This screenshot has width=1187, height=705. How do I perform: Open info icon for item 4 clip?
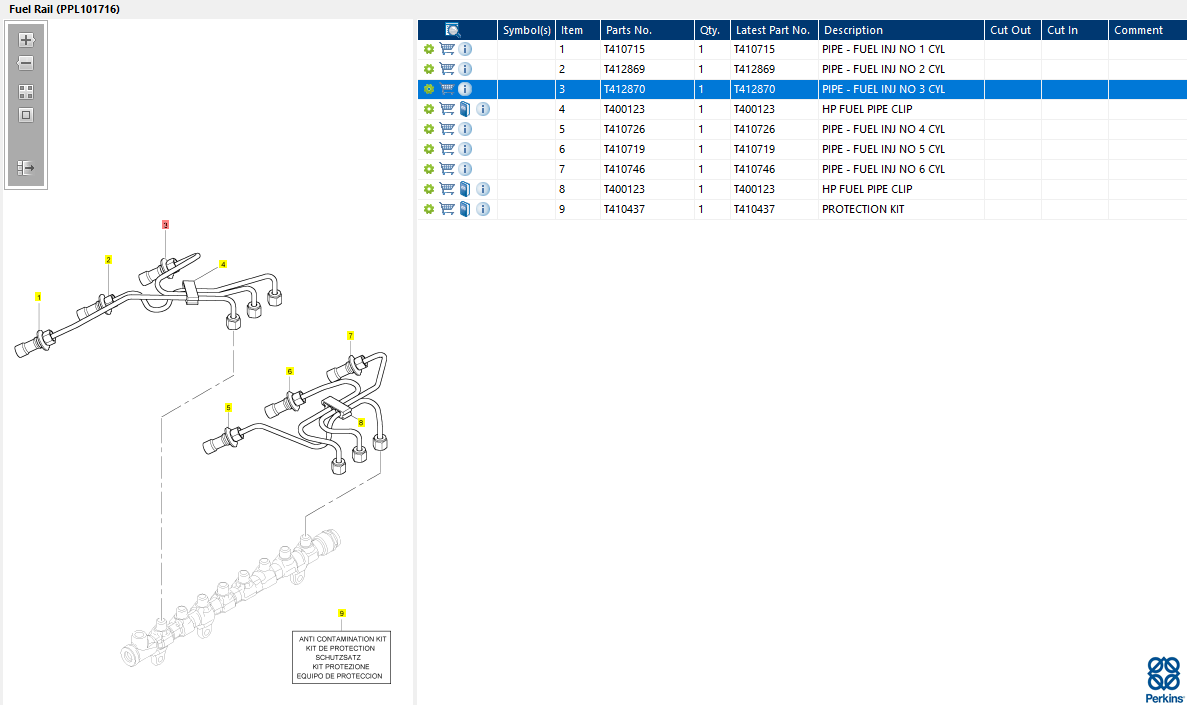[x=483, y=109]
